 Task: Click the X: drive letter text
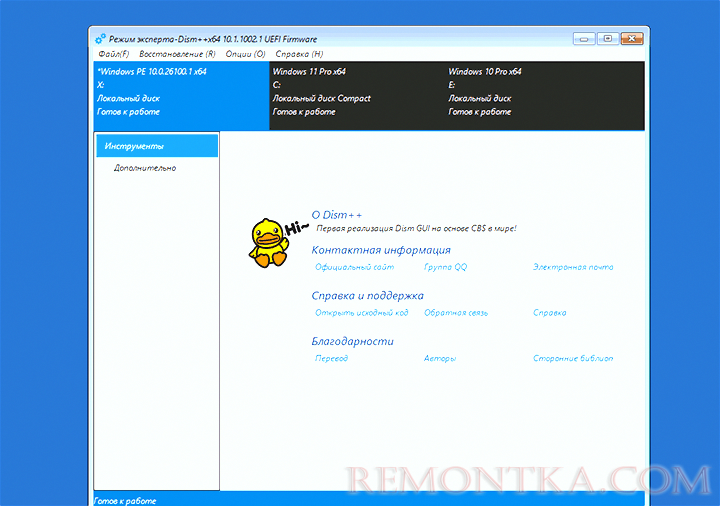click(x=101, y=85)
